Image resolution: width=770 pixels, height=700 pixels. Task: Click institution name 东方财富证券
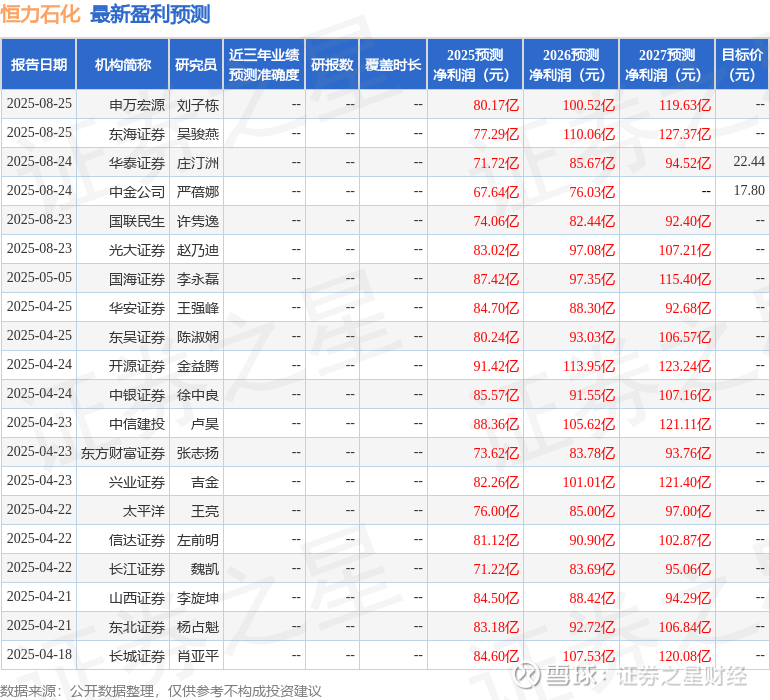coord(123,453)
